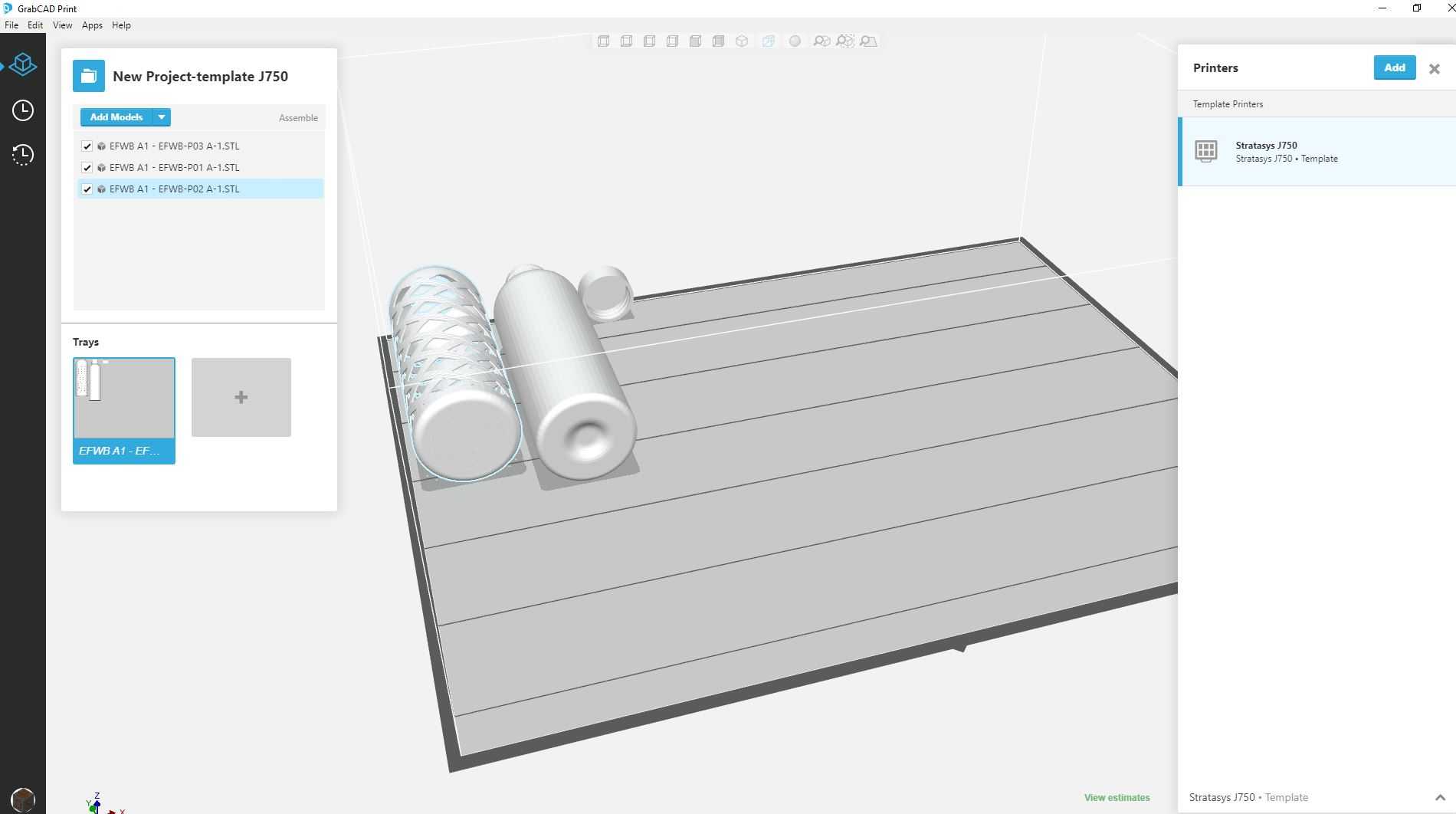Image resolution: width=1456 pixels, height=814 pixels.
Task: Open the Help menu
Action: click(x=121, y=25)
